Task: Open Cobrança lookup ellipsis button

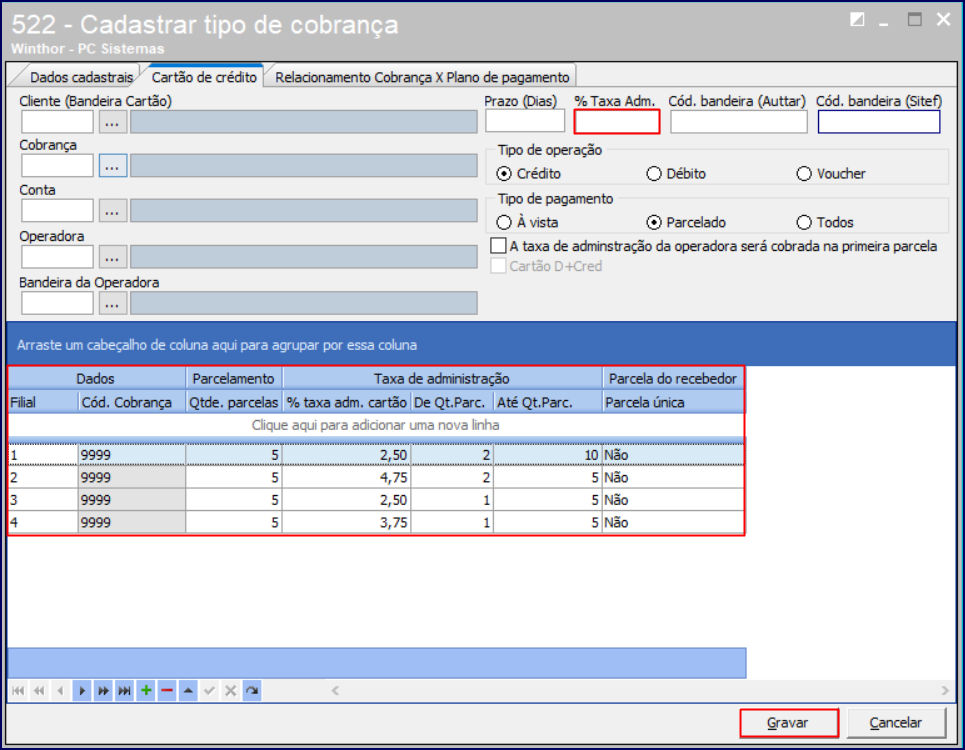Action: tap(113, 166)
